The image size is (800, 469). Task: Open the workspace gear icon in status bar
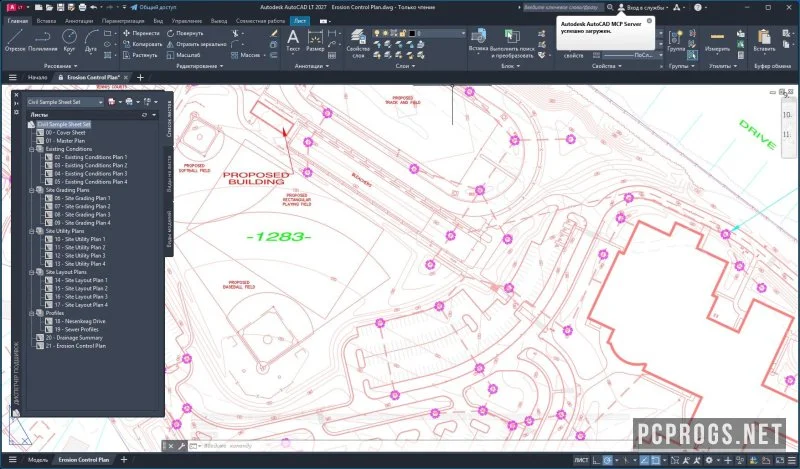pyautogui.click(x=709, y=460)
